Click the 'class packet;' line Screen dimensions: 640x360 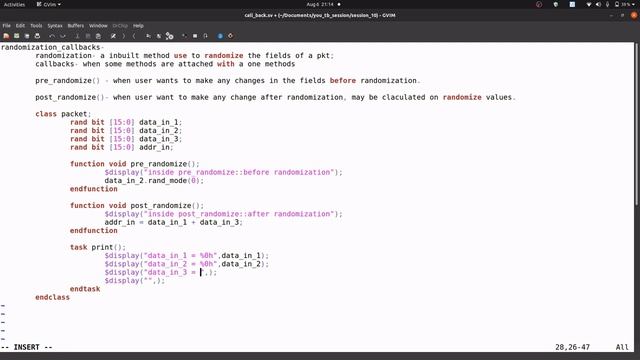(x=63, y=114)
